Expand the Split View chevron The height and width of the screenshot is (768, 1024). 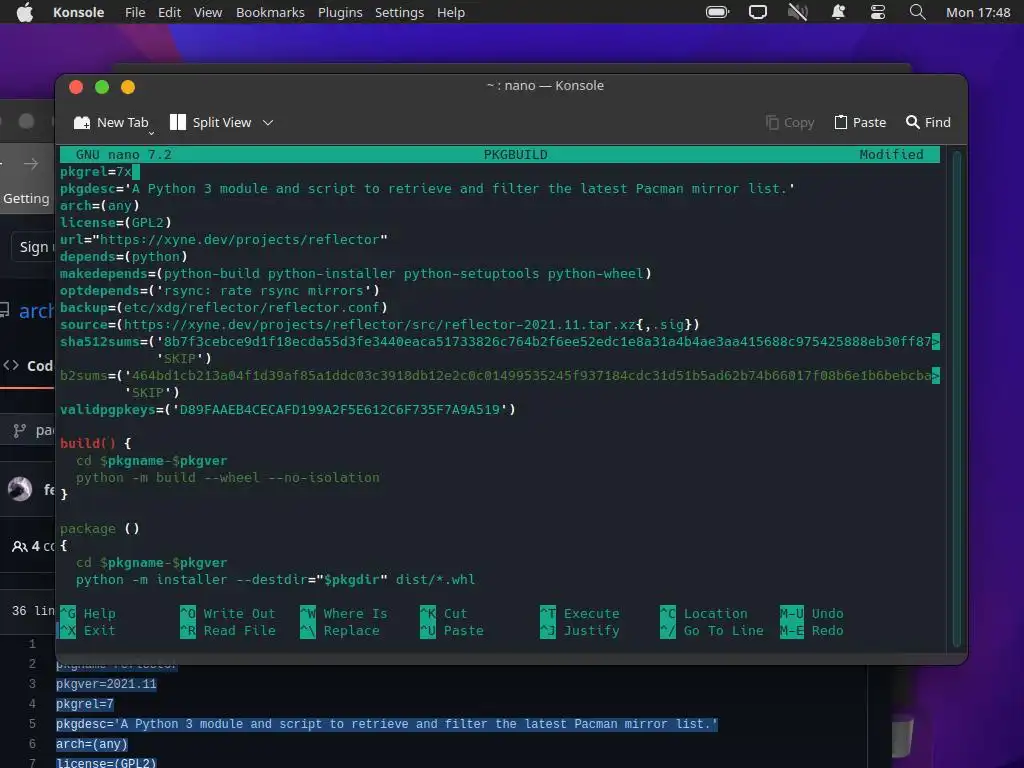point(268,122)
